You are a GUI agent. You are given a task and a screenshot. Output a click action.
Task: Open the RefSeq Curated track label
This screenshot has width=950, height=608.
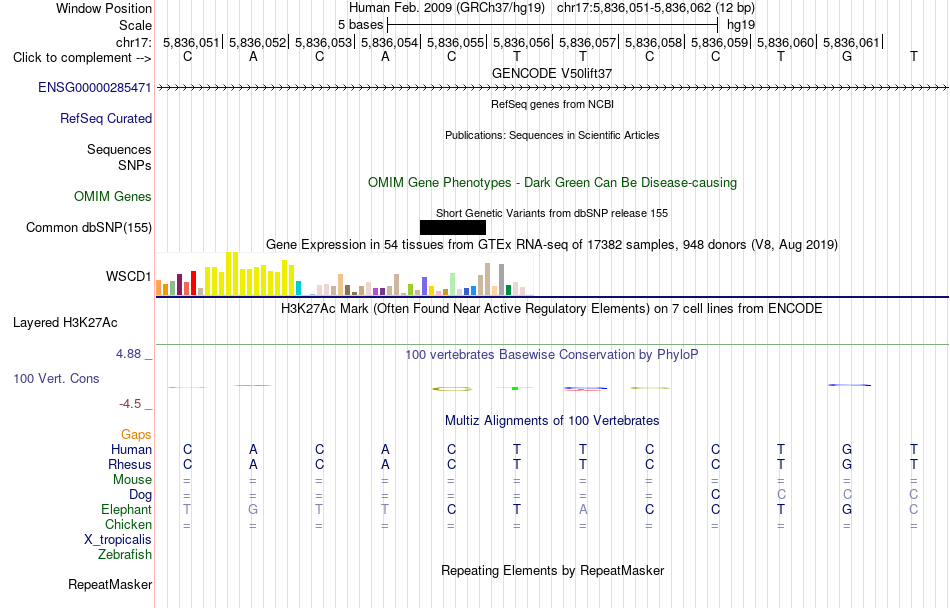point(106,119)
